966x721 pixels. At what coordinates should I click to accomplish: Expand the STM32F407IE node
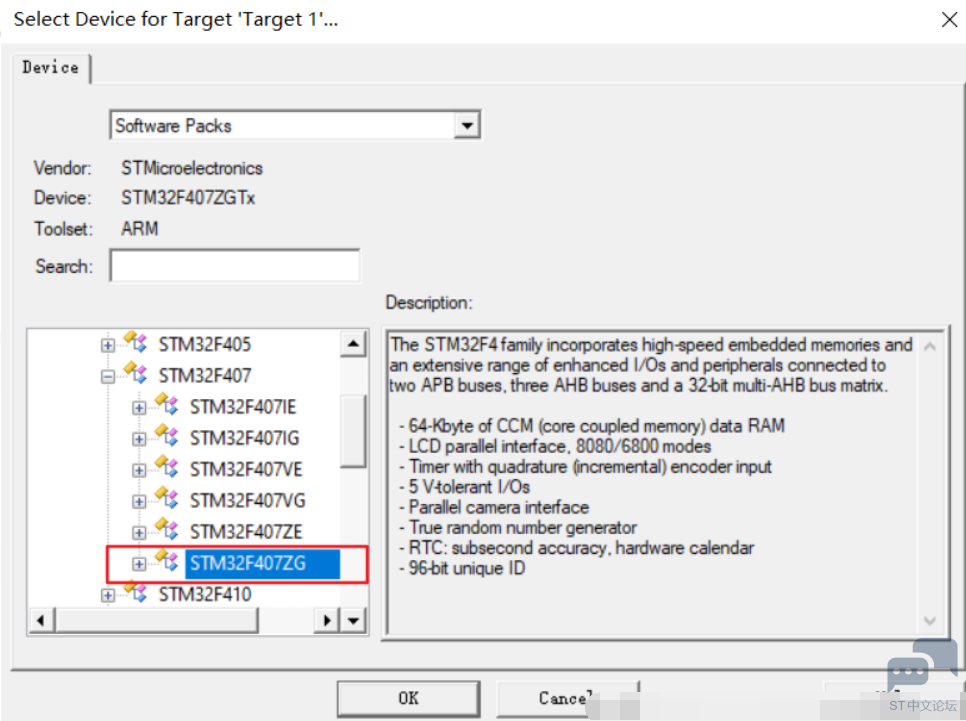tap(139, 408)
